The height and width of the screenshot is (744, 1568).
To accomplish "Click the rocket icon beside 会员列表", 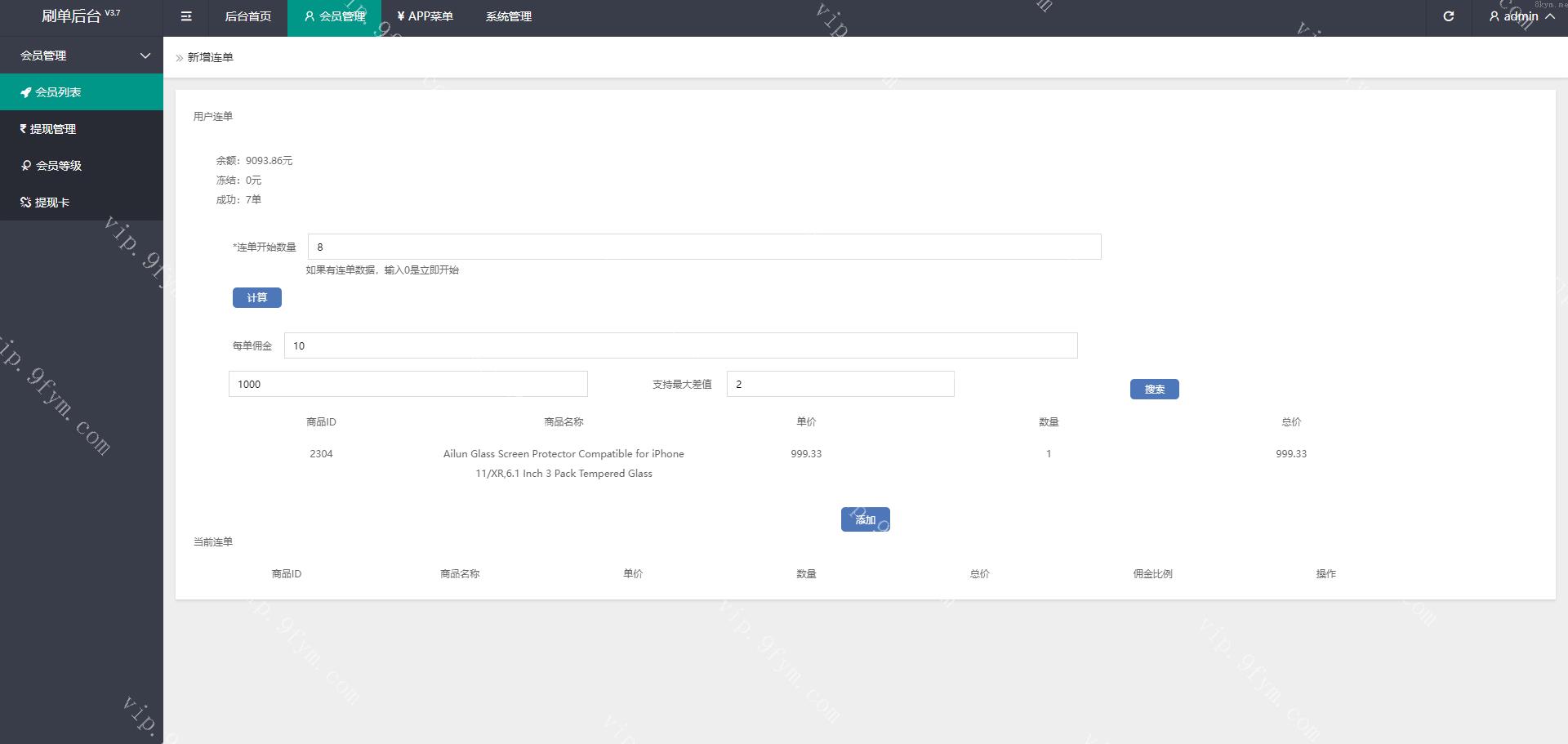I will pyautogui.click(x=26, y=92).
